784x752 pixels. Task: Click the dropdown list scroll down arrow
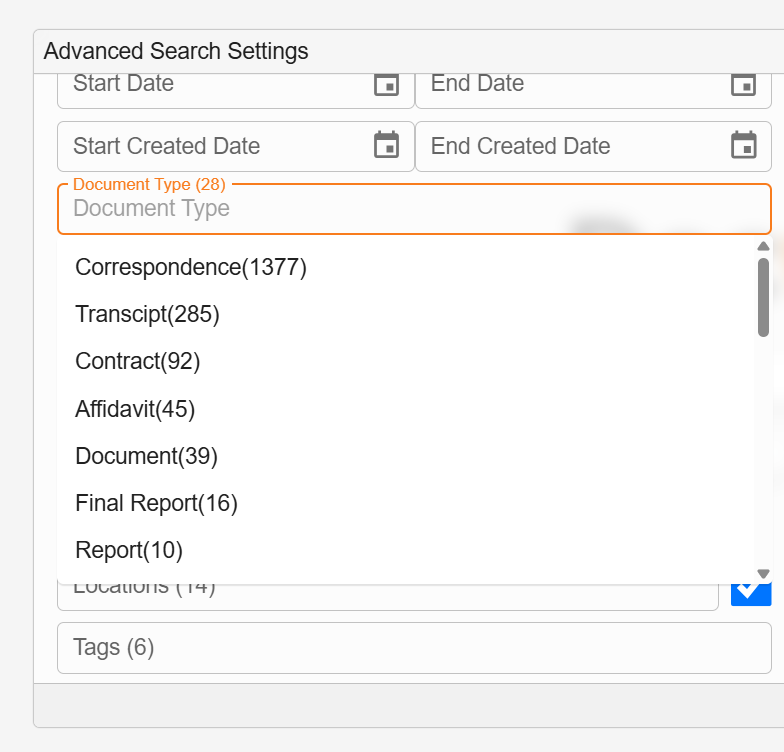click(763, 574)
